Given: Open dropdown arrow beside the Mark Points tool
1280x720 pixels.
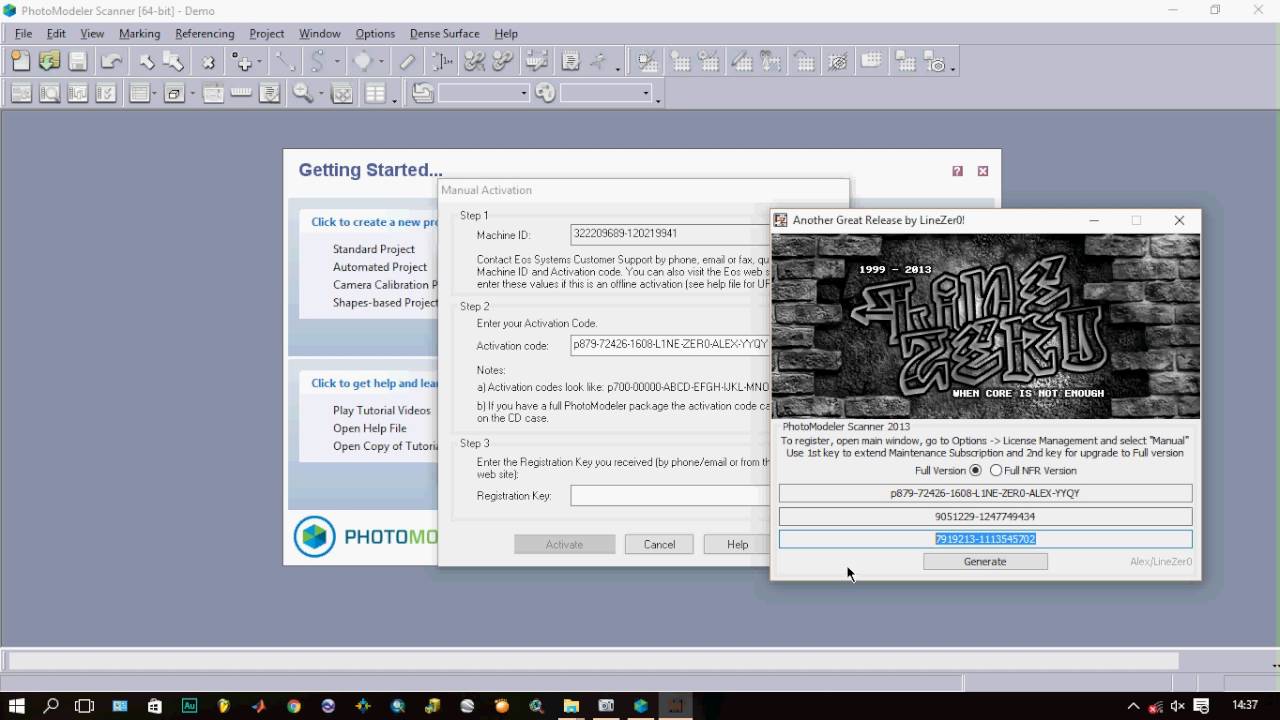Looking at the screenshot, I should pos(259,62).
